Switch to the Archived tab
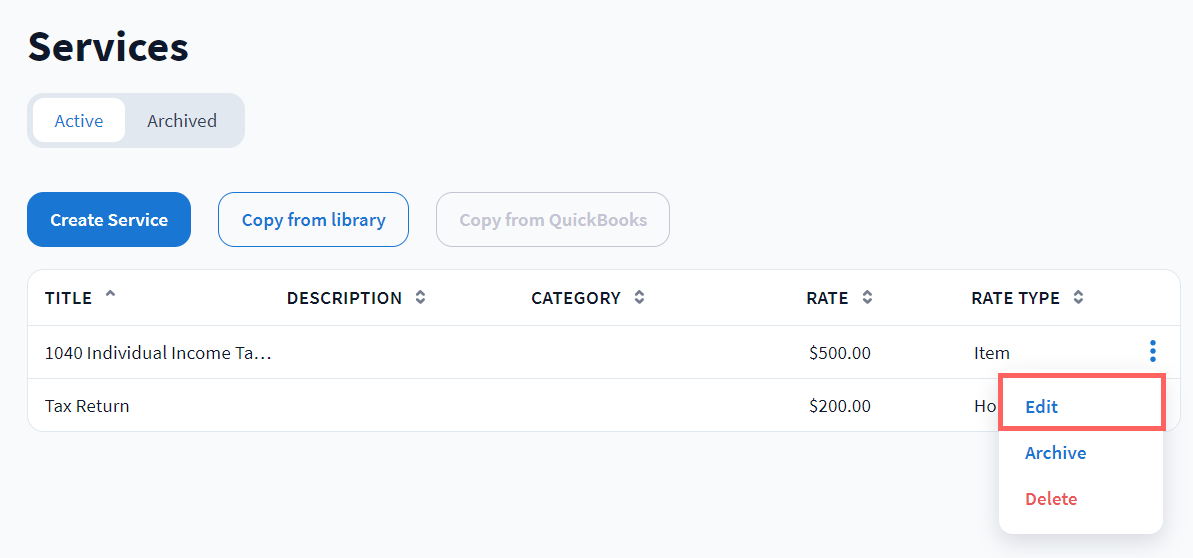Viewport: 1193px width, 558px height. pyautogui.click(x=182, y=121)
